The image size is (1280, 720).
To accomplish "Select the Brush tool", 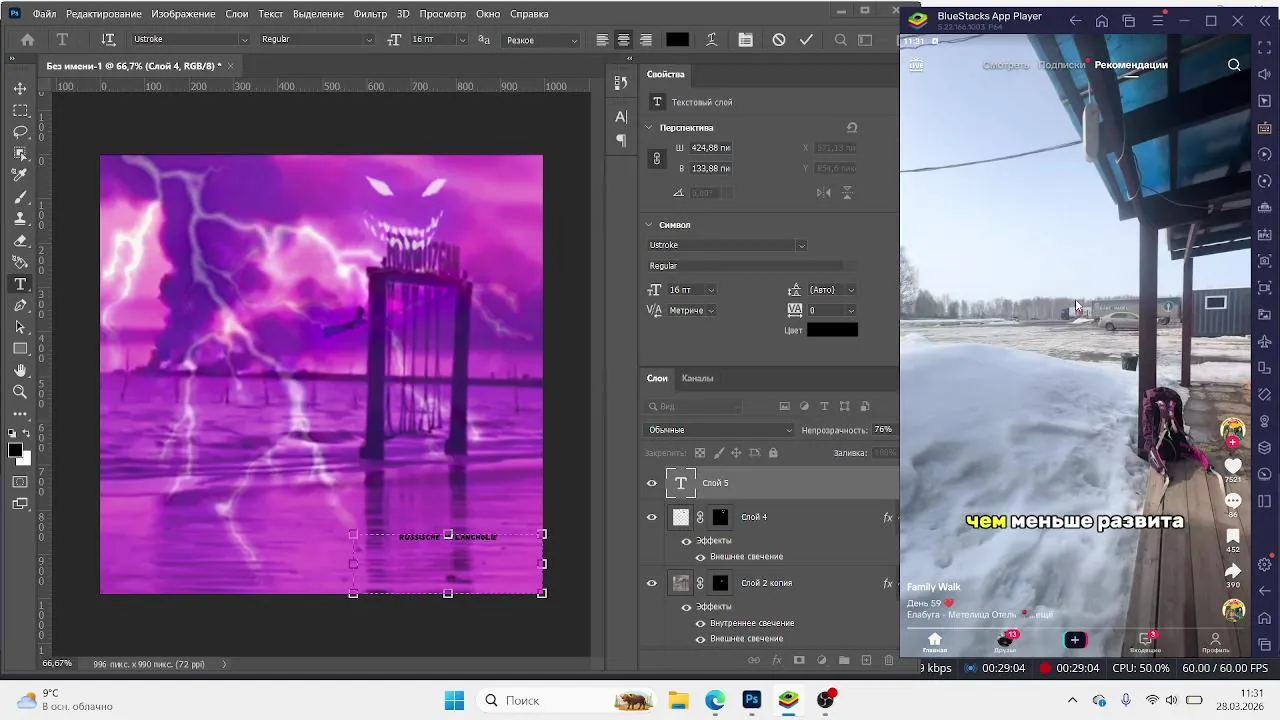I will 20,197.
